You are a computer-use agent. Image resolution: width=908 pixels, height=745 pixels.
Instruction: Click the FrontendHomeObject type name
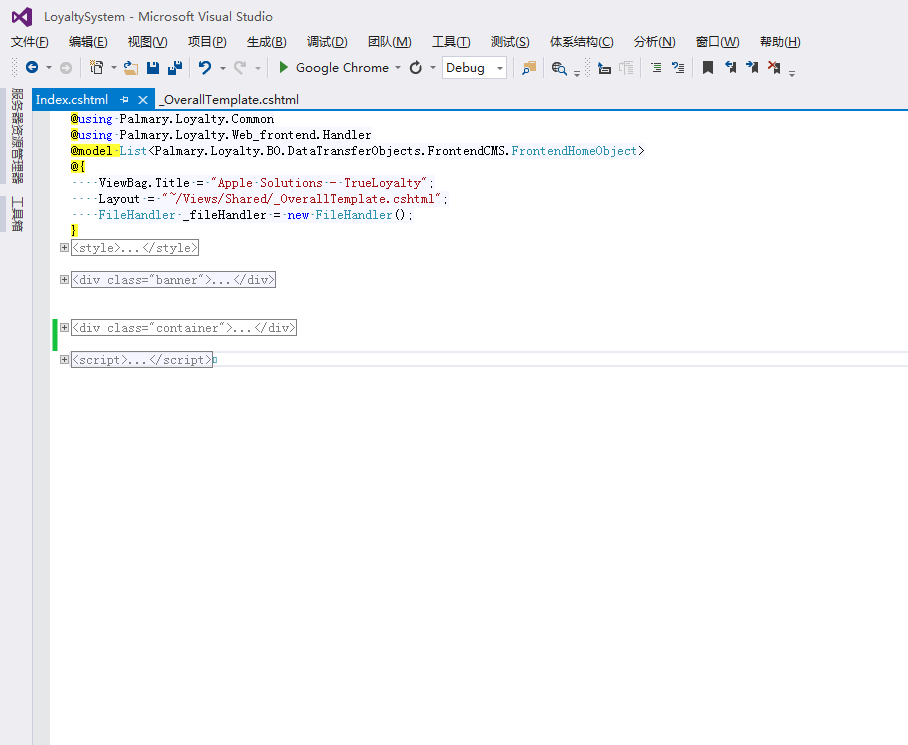574,151
